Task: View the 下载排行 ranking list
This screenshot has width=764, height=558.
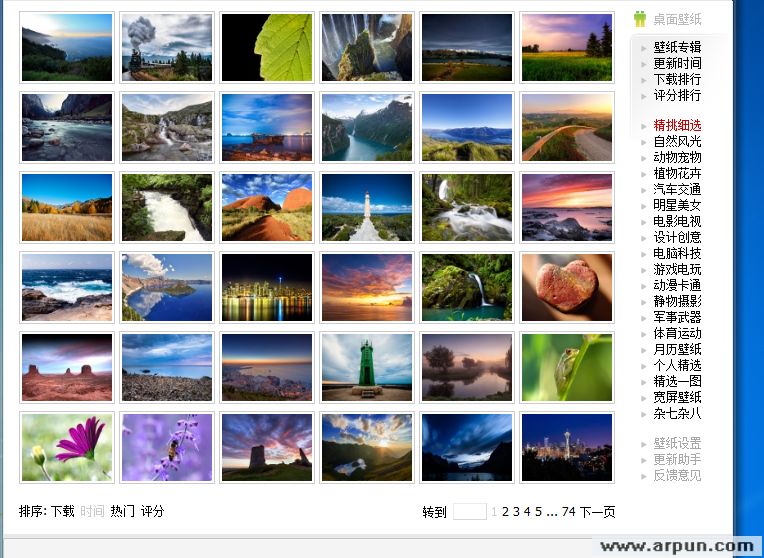Action: coord(677,79)
